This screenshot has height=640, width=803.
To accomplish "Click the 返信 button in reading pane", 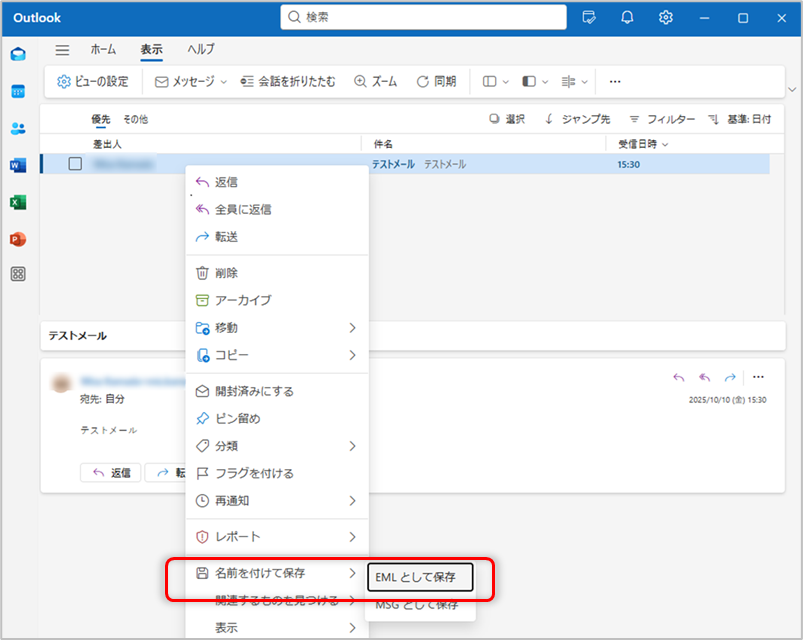I will 111,473.
